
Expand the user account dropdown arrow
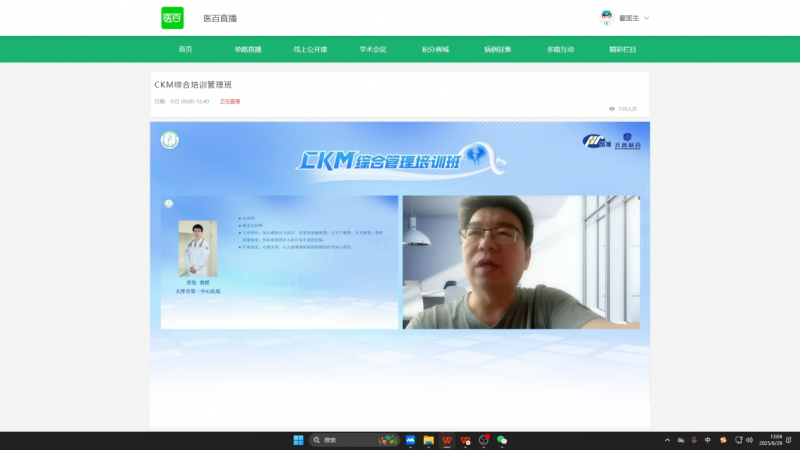pos(647,18)
